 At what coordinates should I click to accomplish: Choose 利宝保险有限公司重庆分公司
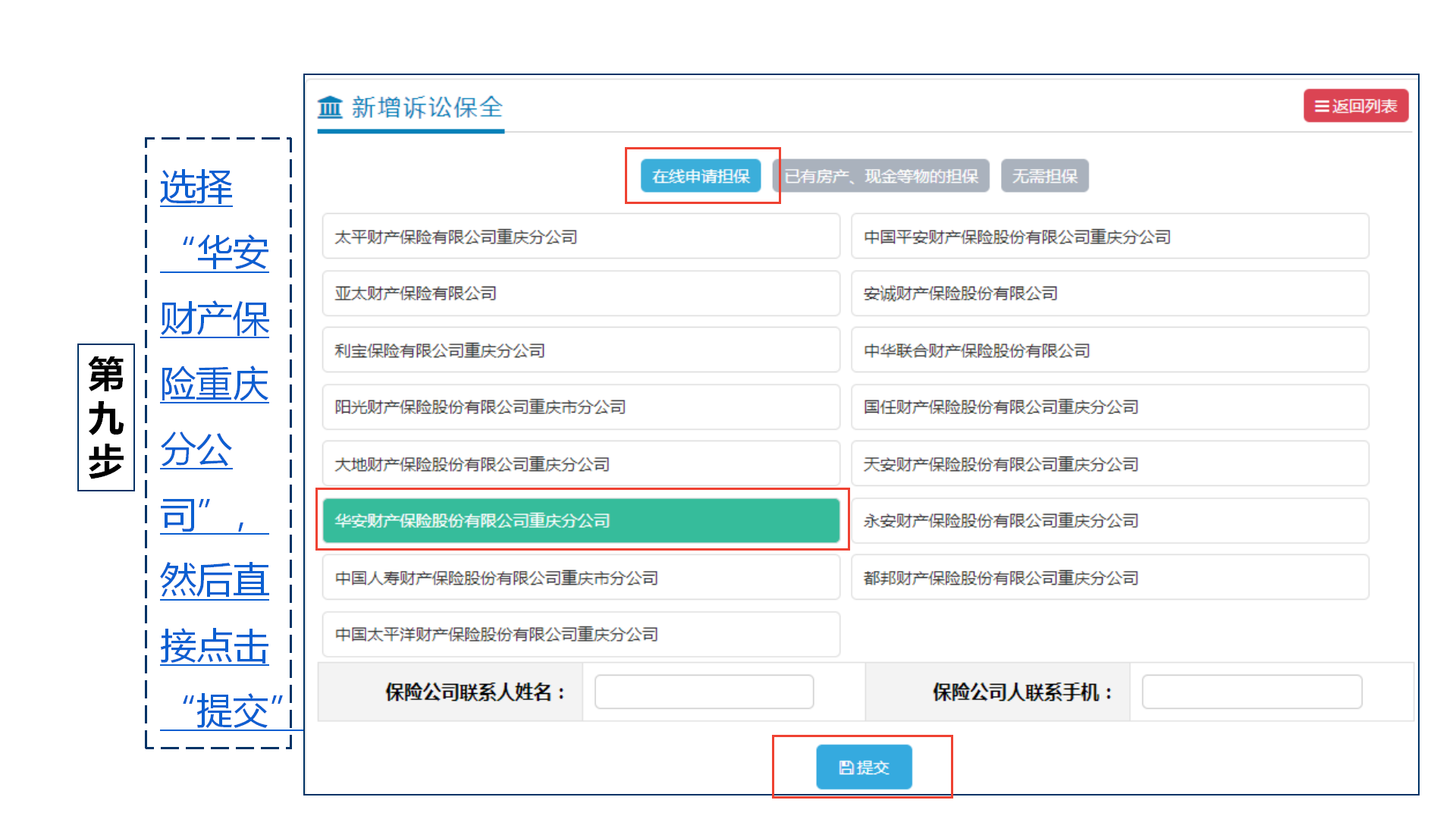click(581, 350)
